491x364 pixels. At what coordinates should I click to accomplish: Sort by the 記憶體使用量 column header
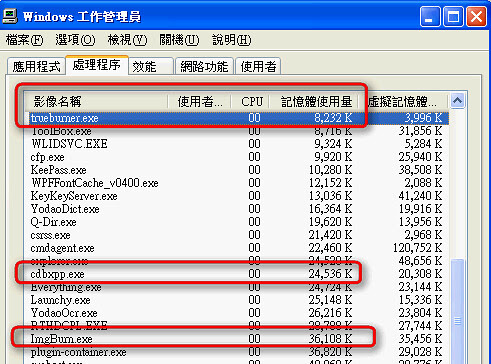click(313, 101)
